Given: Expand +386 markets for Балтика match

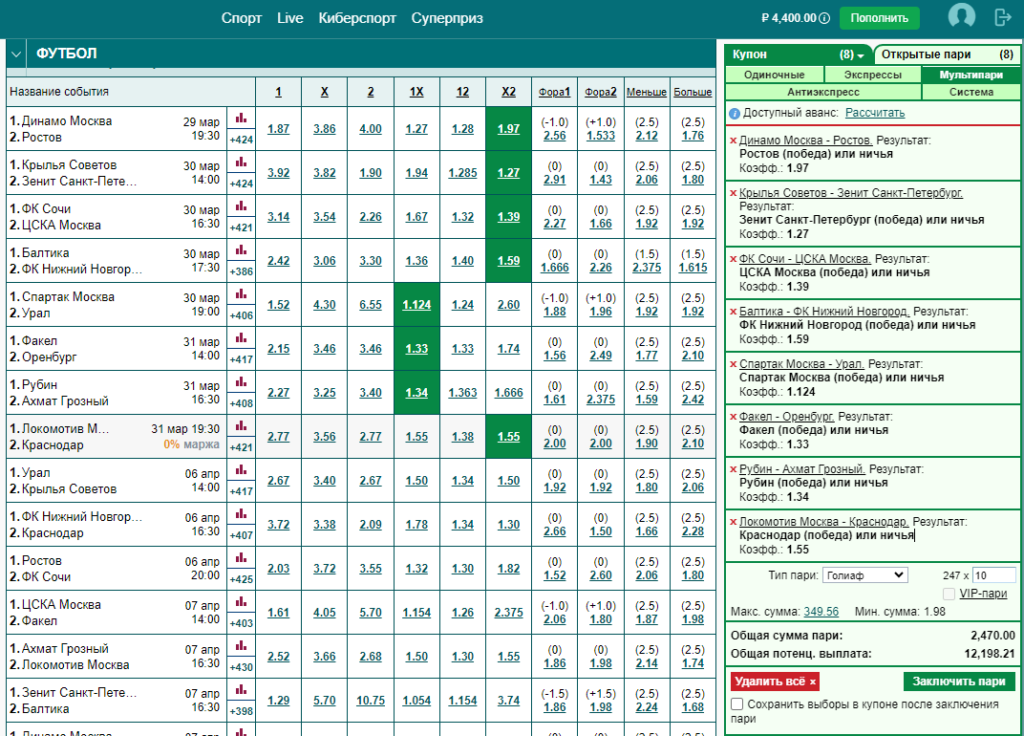Looking at the screenshot, I should (241, 271).
